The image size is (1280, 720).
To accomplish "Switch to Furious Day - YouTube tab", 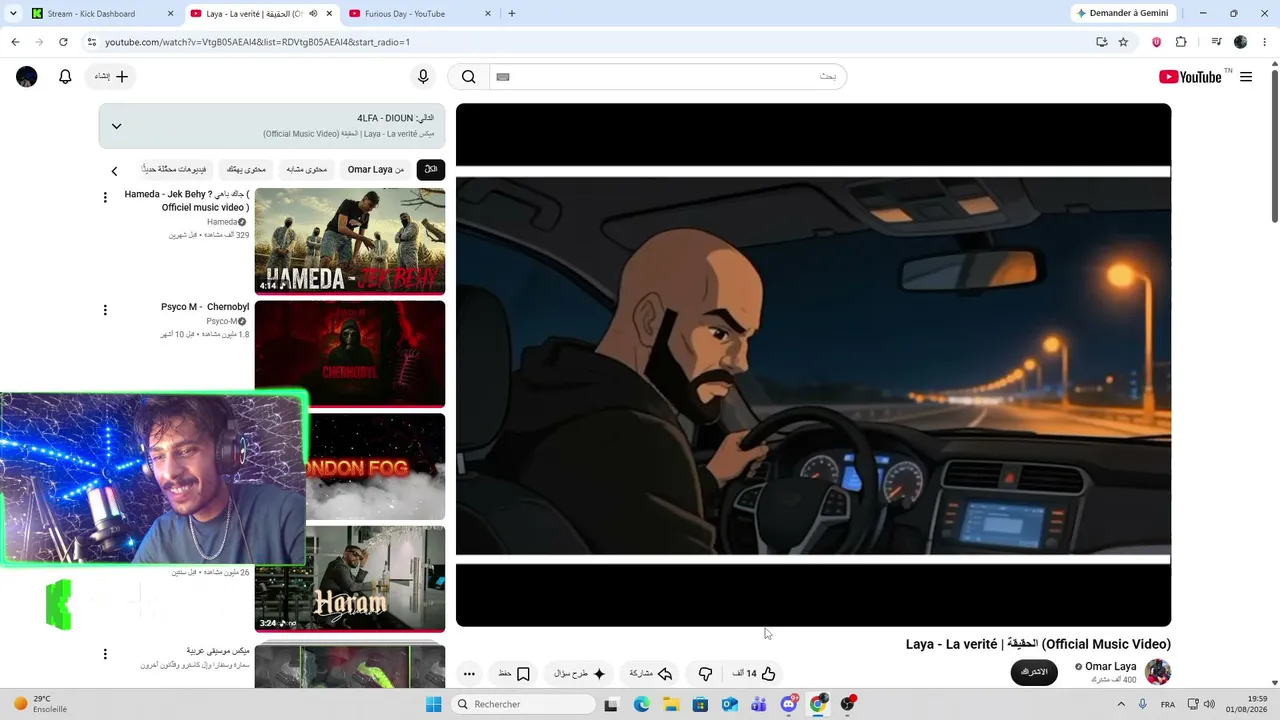I will point(419,14).
